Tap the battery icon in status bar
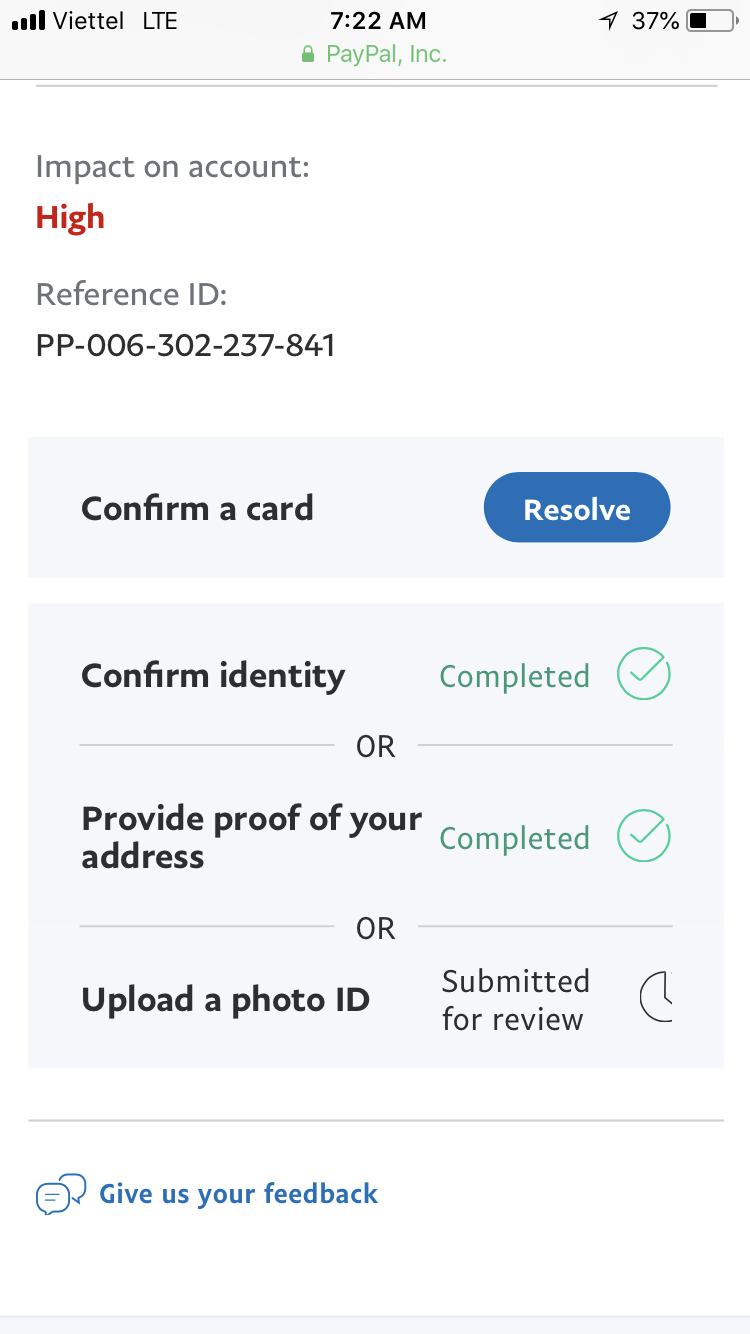Screen dimensions: 750x1334 (710, 20)
